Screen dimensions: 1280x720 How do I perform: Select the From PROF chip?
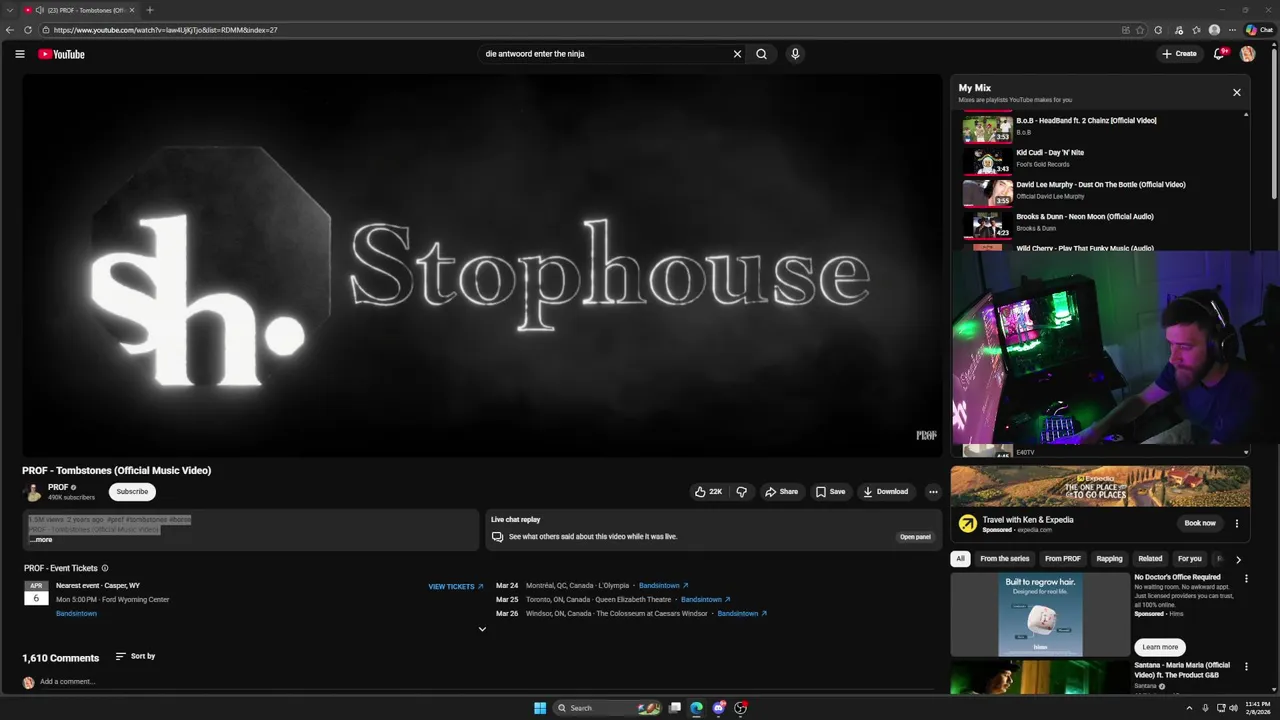click(1062, 559)
